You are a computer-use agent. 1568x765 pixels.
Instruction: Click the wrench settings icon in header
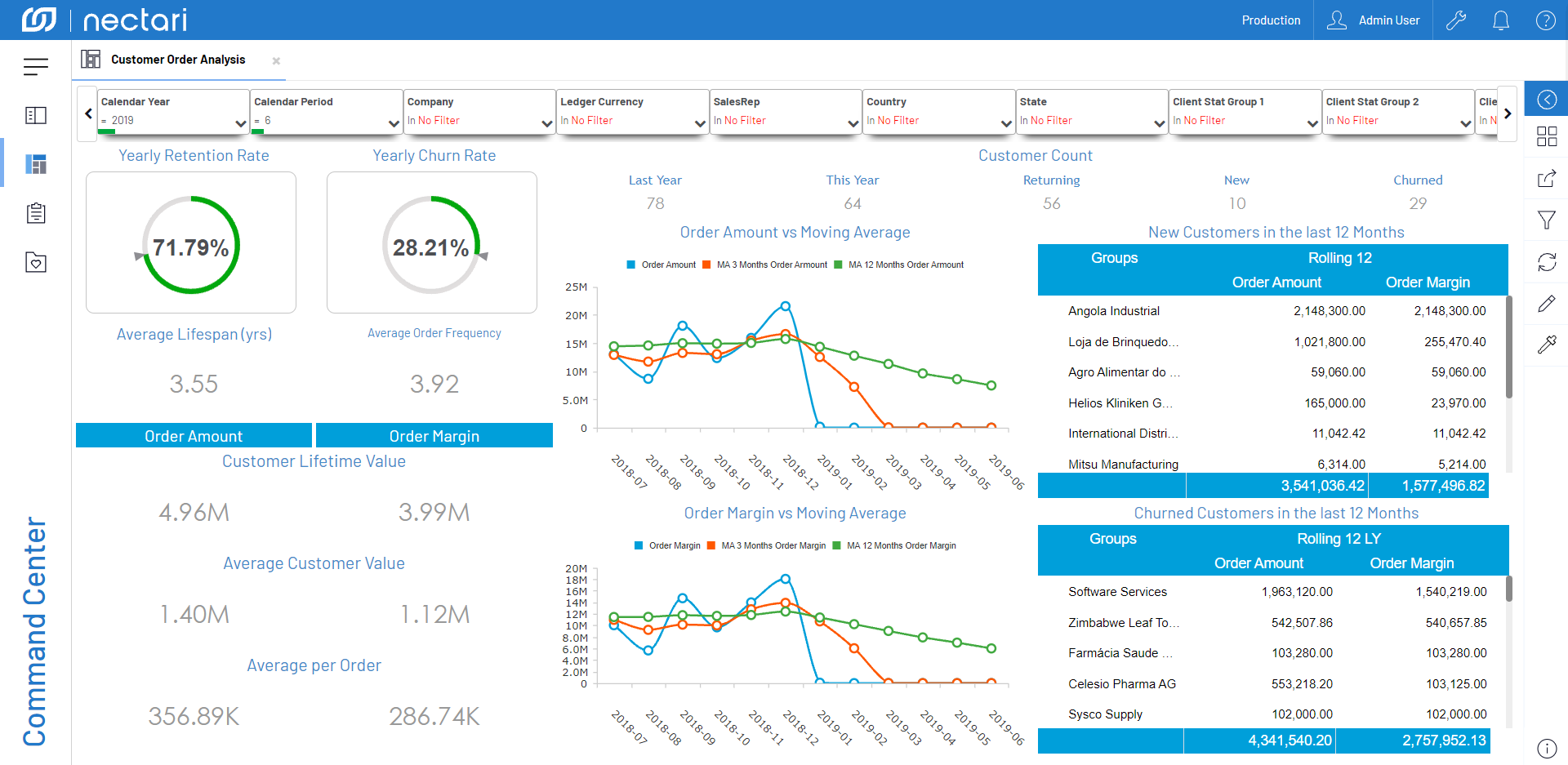coord(1455,20)
